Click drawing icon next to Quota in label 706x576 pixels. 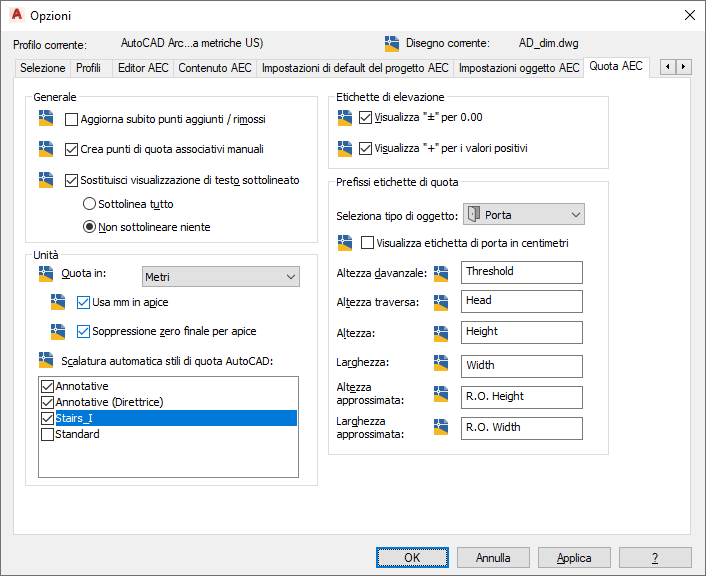tap(46, 274)
